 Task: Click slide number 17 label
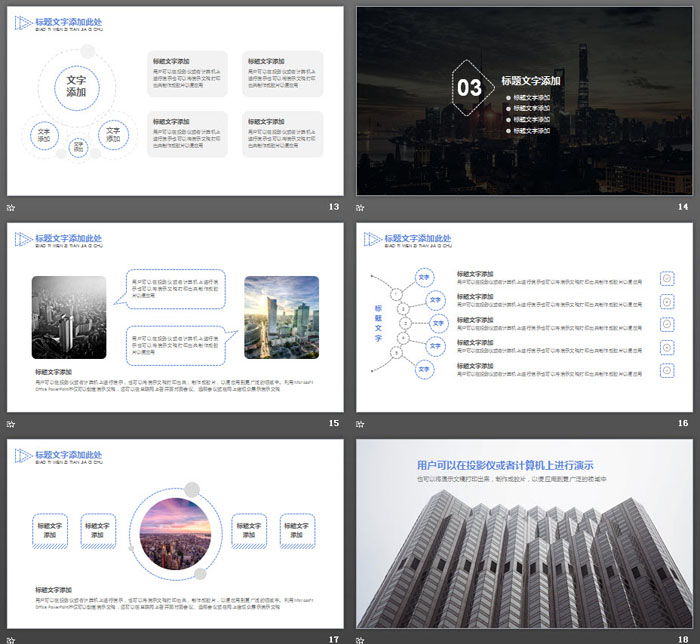click(334, 640)
